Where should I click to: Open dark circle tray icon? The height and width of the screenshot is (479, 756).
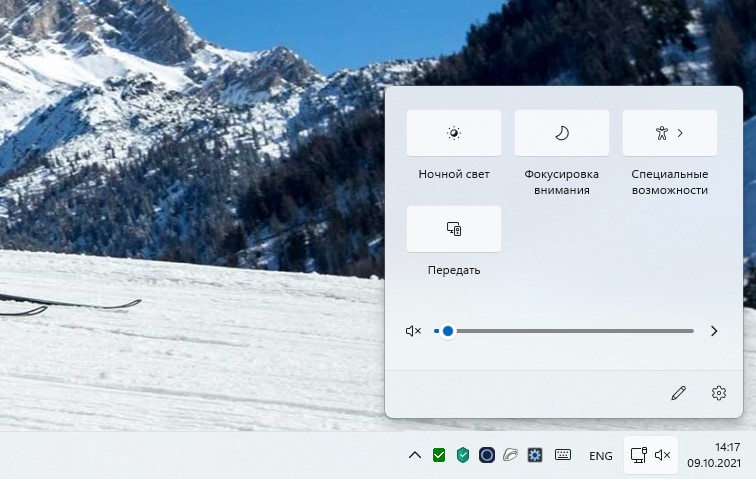point(486,455)
